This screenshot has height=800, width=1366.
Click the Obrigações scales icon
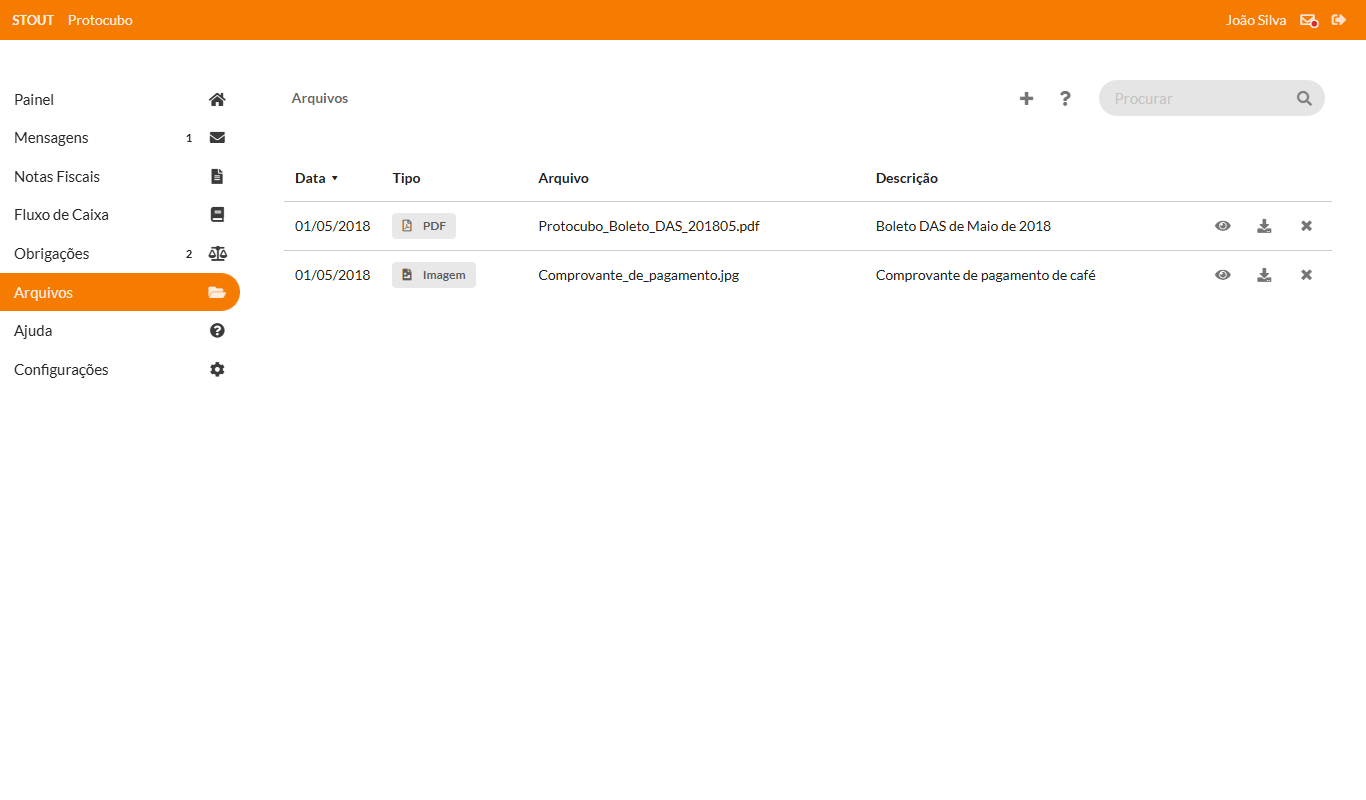[217, 253]
